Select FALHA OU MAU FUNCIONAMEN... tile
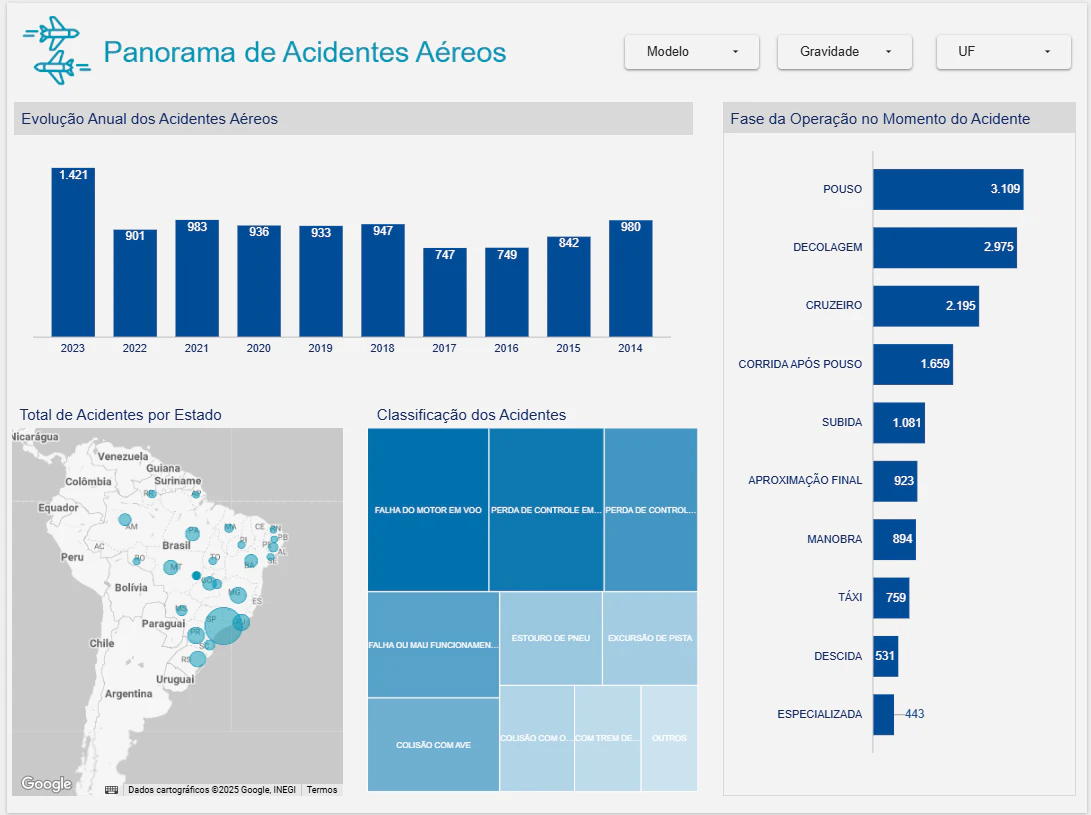 pos(433,644)
